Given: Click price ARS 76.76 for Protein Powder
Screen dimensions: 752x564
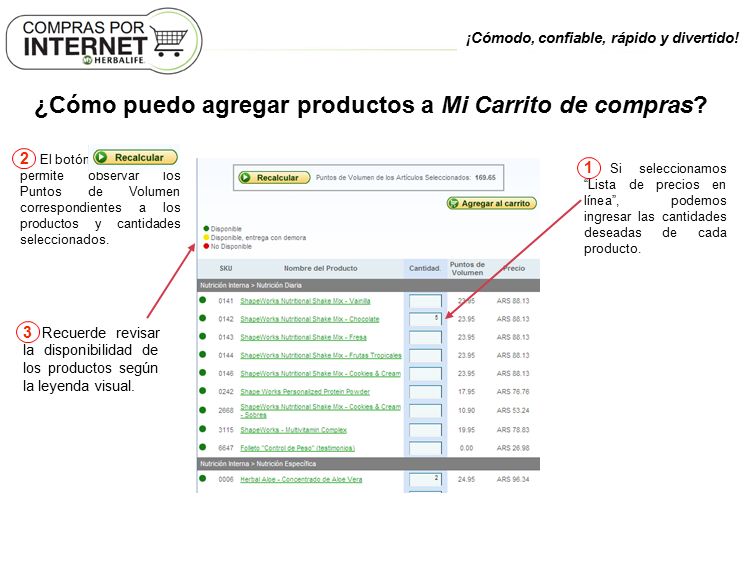Looking at the screenshot, I should [513, 392].
